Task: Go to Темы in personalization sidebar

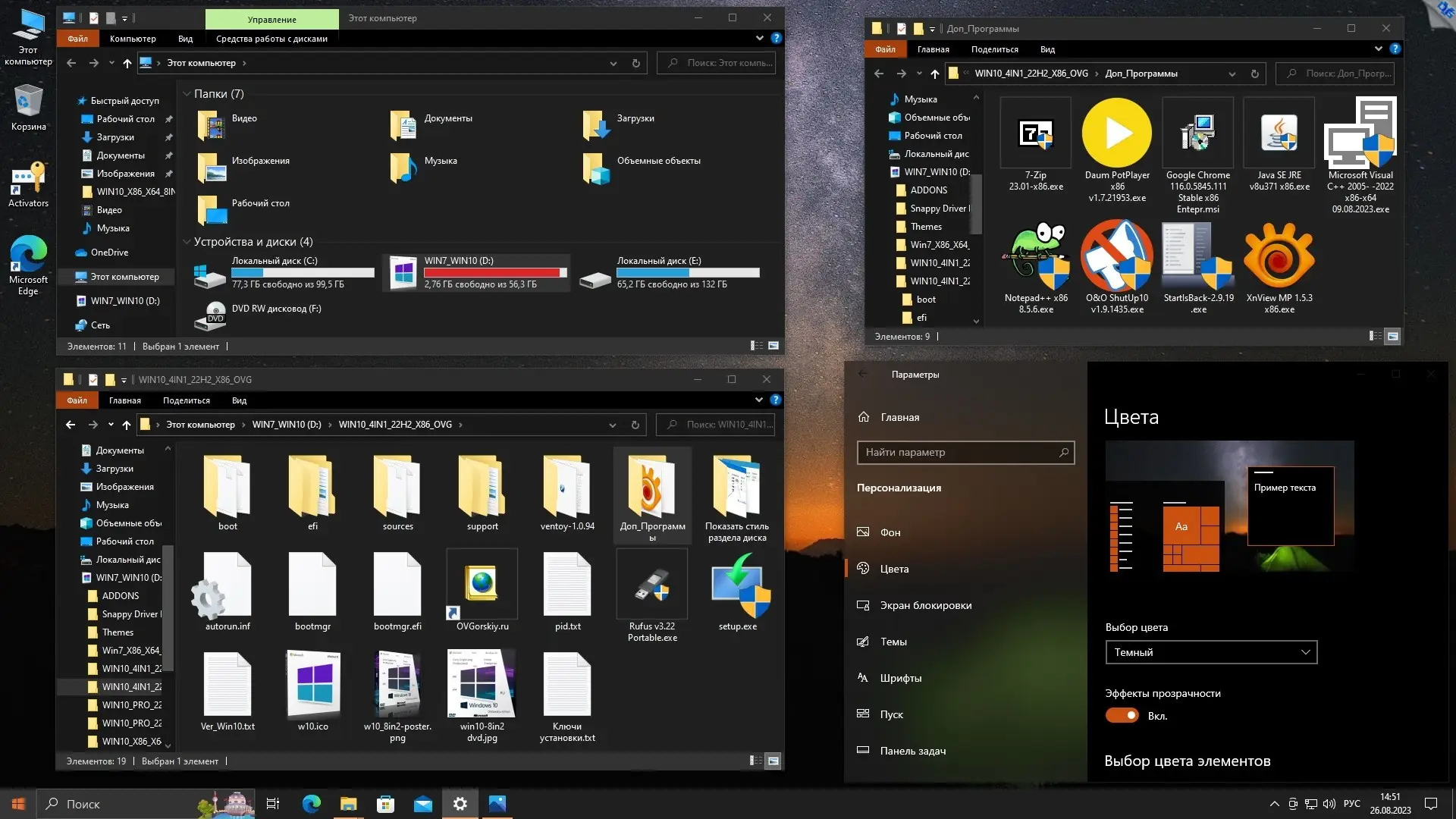Action: pyautogui.click(x=893, y=642)
